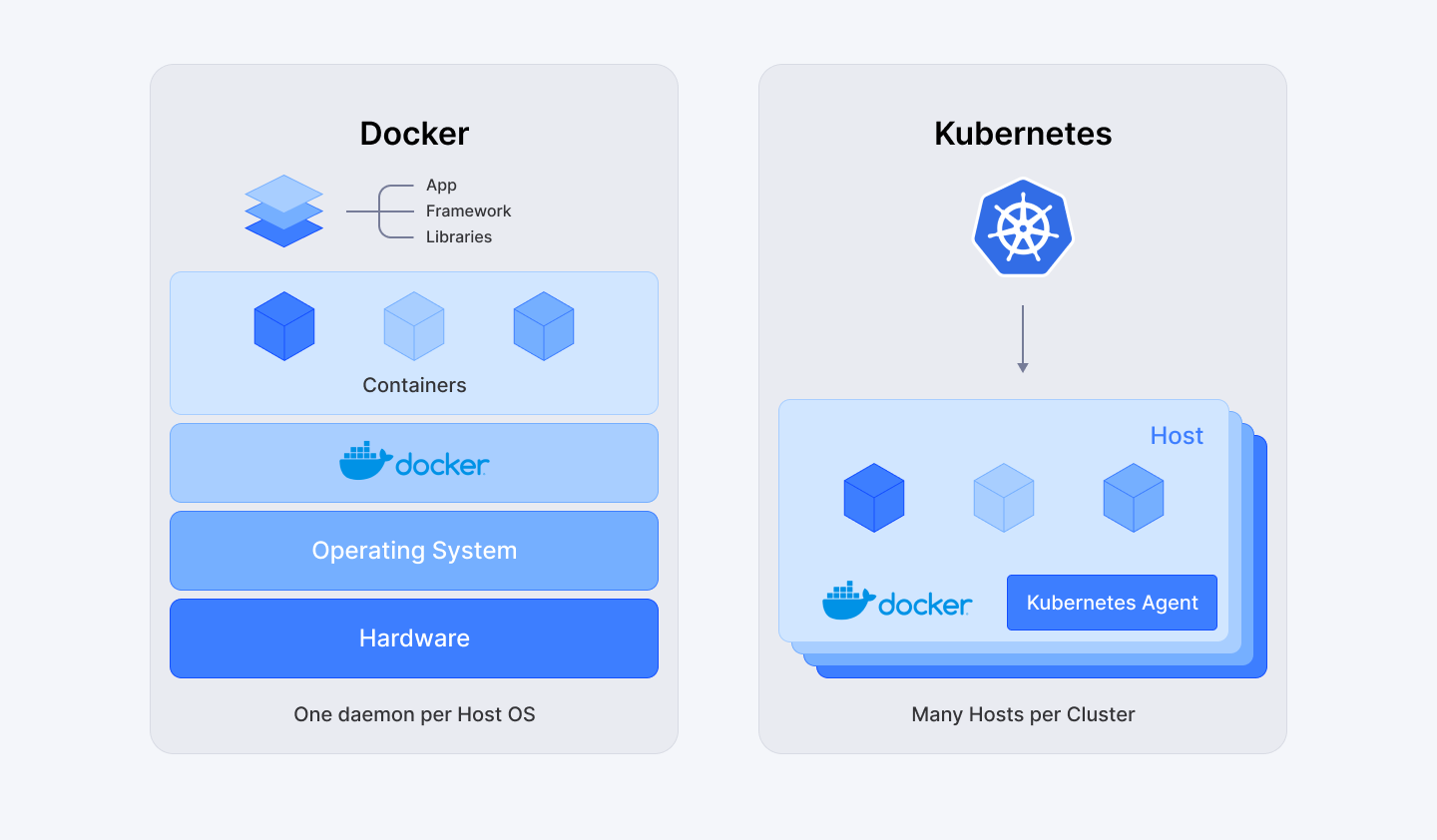
Task: Select the dark blue Hardware bar
Action: pos(413,637)
